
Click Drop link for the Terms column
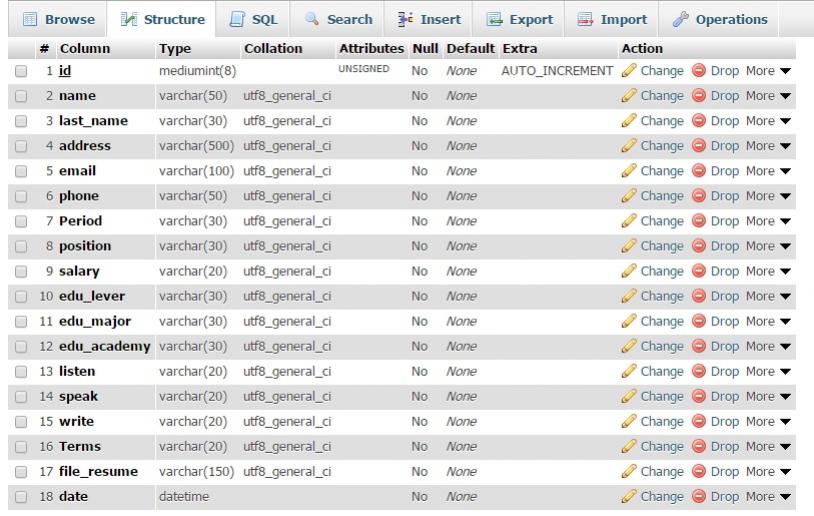tap(724, 446)
